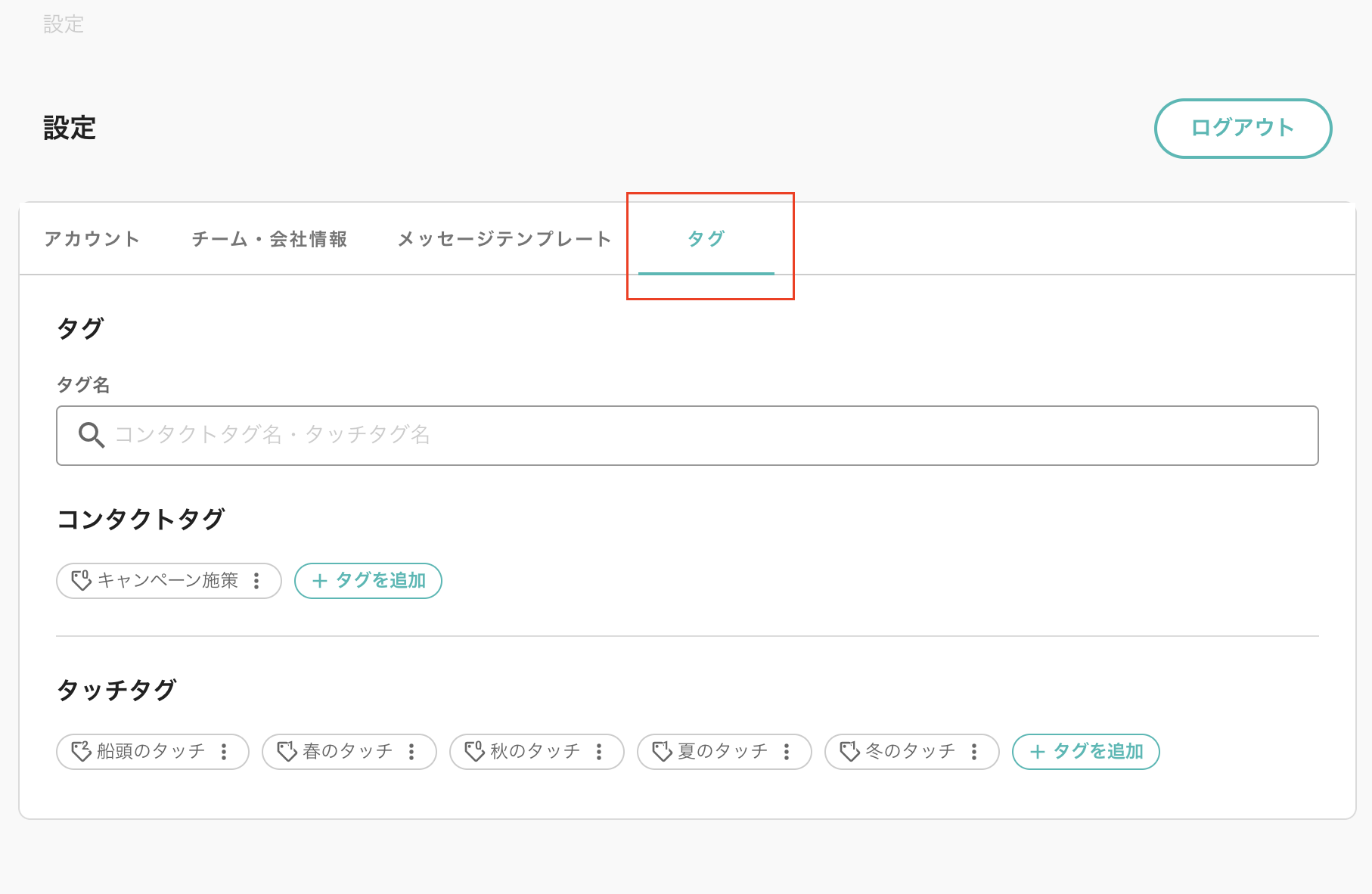This screenshot has height=894, width=1372.
Task: Click tag icon on 春のタッチ chip
Action: pos(287,752)
